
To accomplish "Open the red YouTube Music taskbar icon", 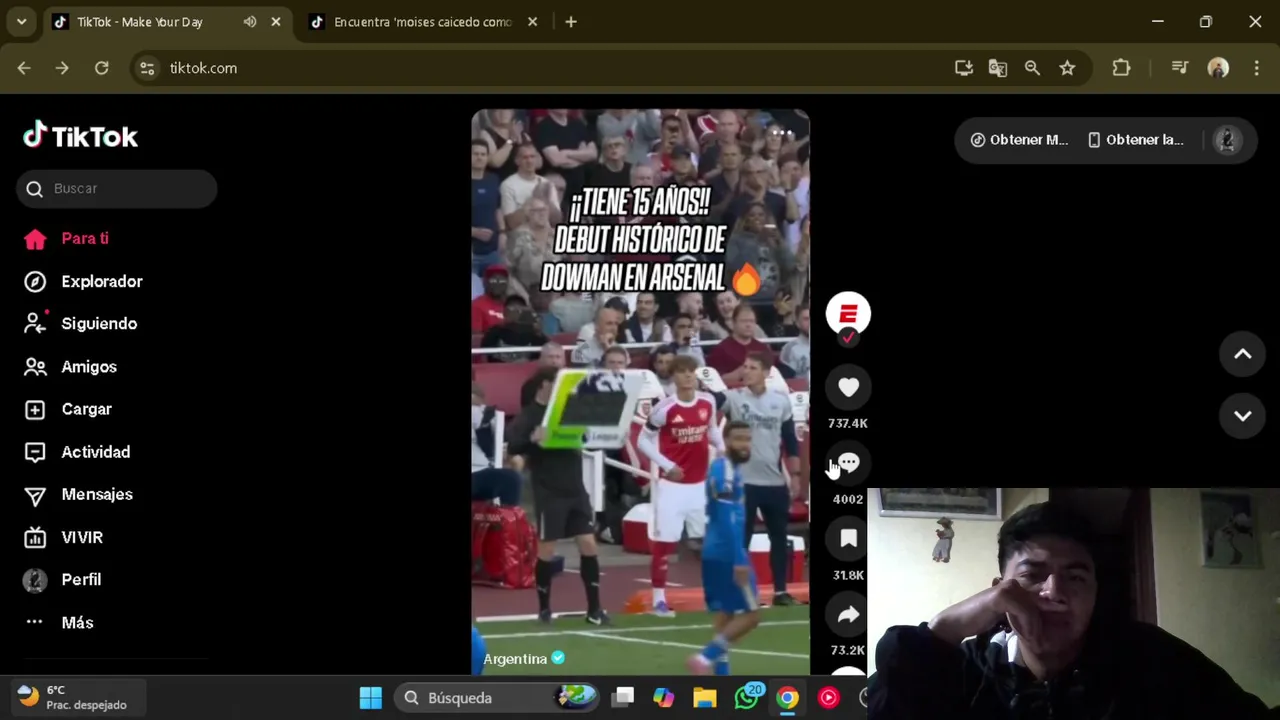I will coord(829,698).
